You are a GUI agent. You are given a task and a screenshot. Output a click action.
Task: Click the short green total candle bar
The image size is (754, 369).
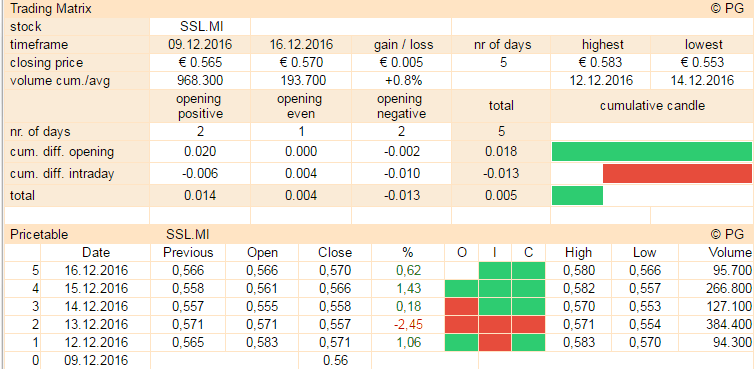click(x=577, y=195)
